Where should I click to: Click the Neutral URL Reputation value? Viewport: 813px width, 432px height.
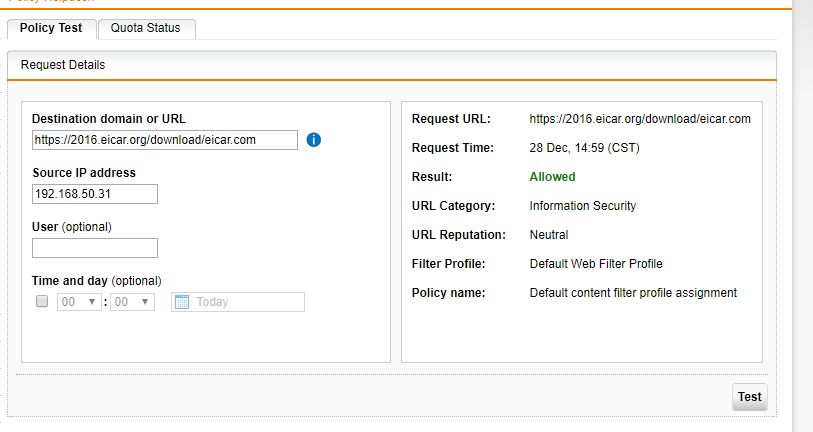[548, 235]
